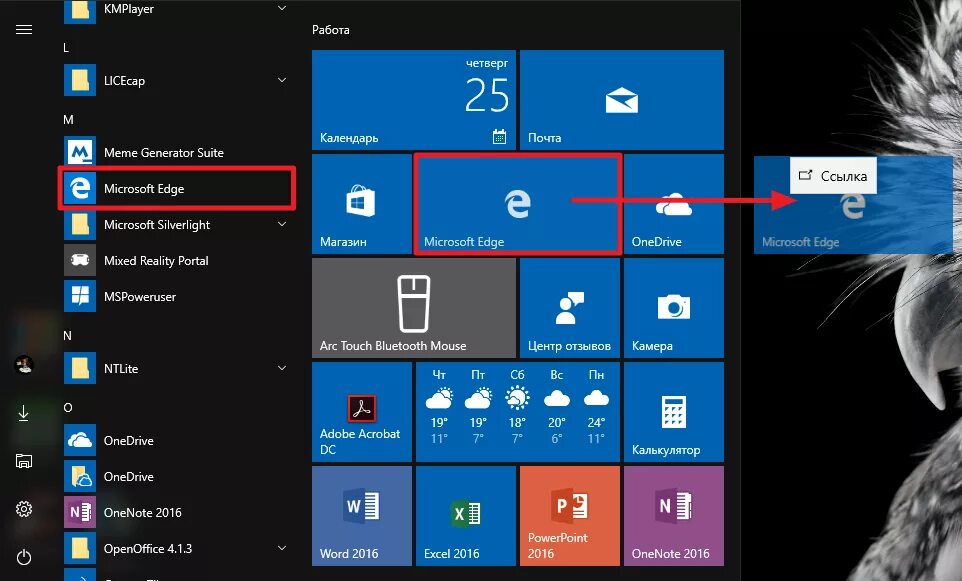Click the LICEcap folder entry
The height and width of the screenshot is (581, 962).
point(177,80)
